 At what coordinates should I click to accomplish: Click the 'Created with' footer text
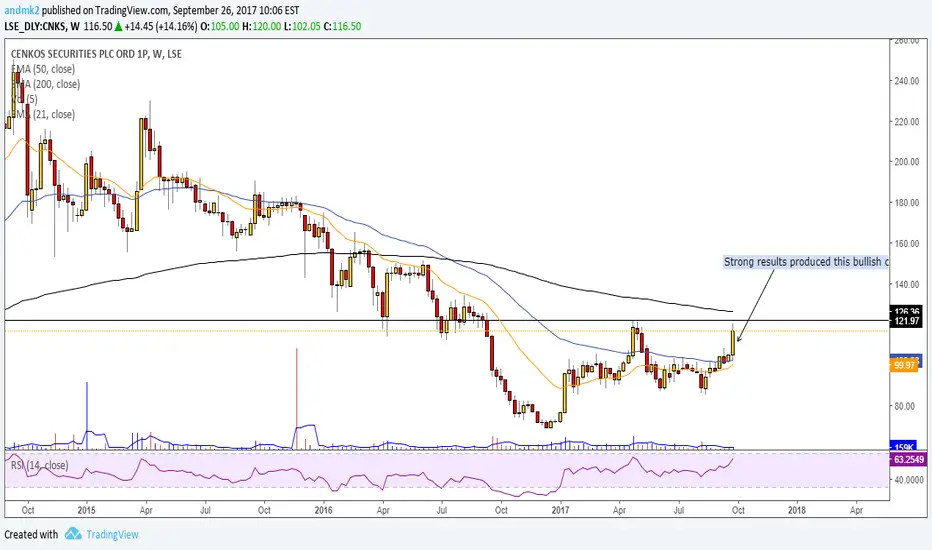(x=31, y=535)
